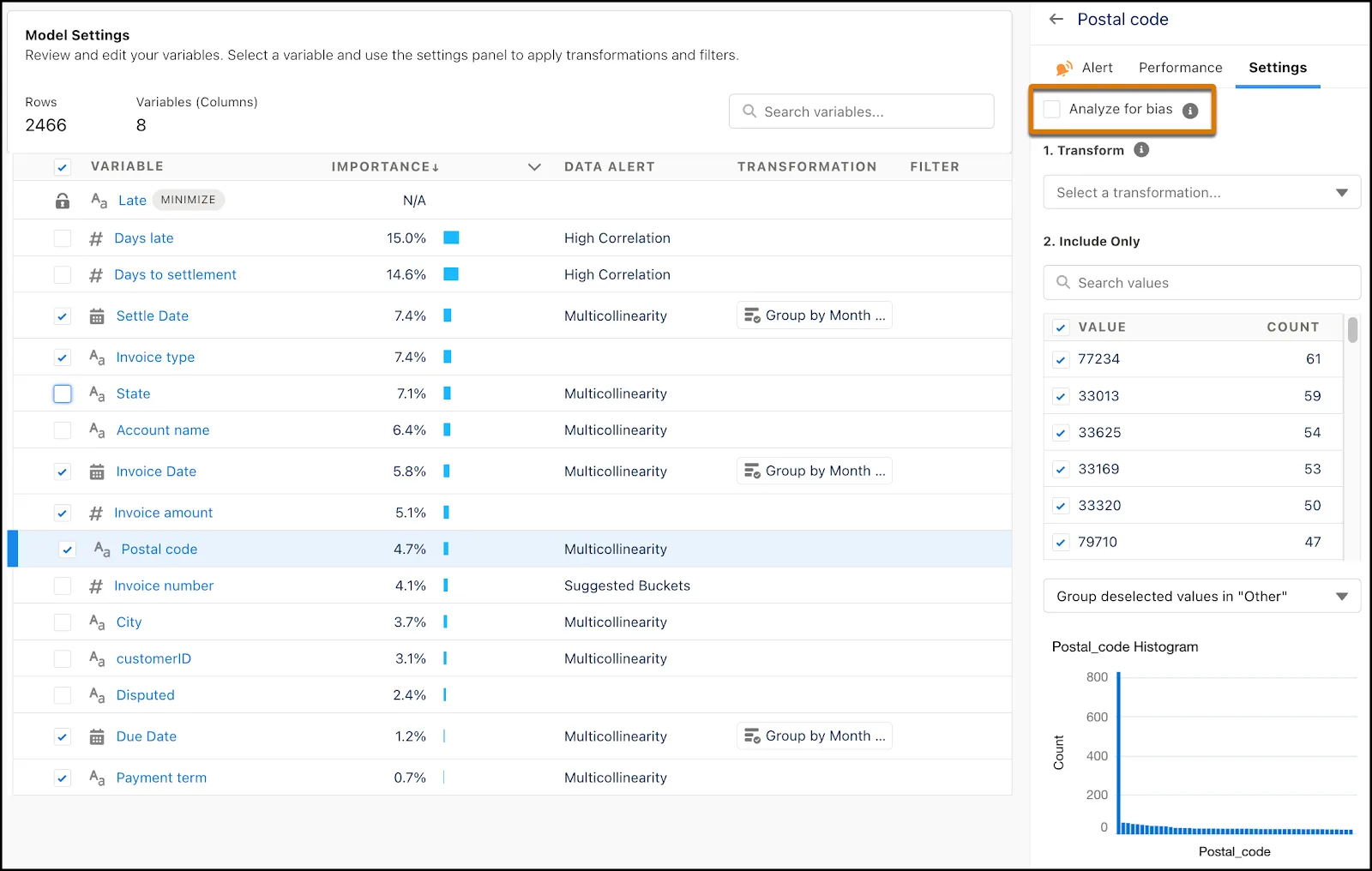The image size is (1372, 871).
Task: Click the orange Alert megaphone icon
Action: pos(1064,69)
